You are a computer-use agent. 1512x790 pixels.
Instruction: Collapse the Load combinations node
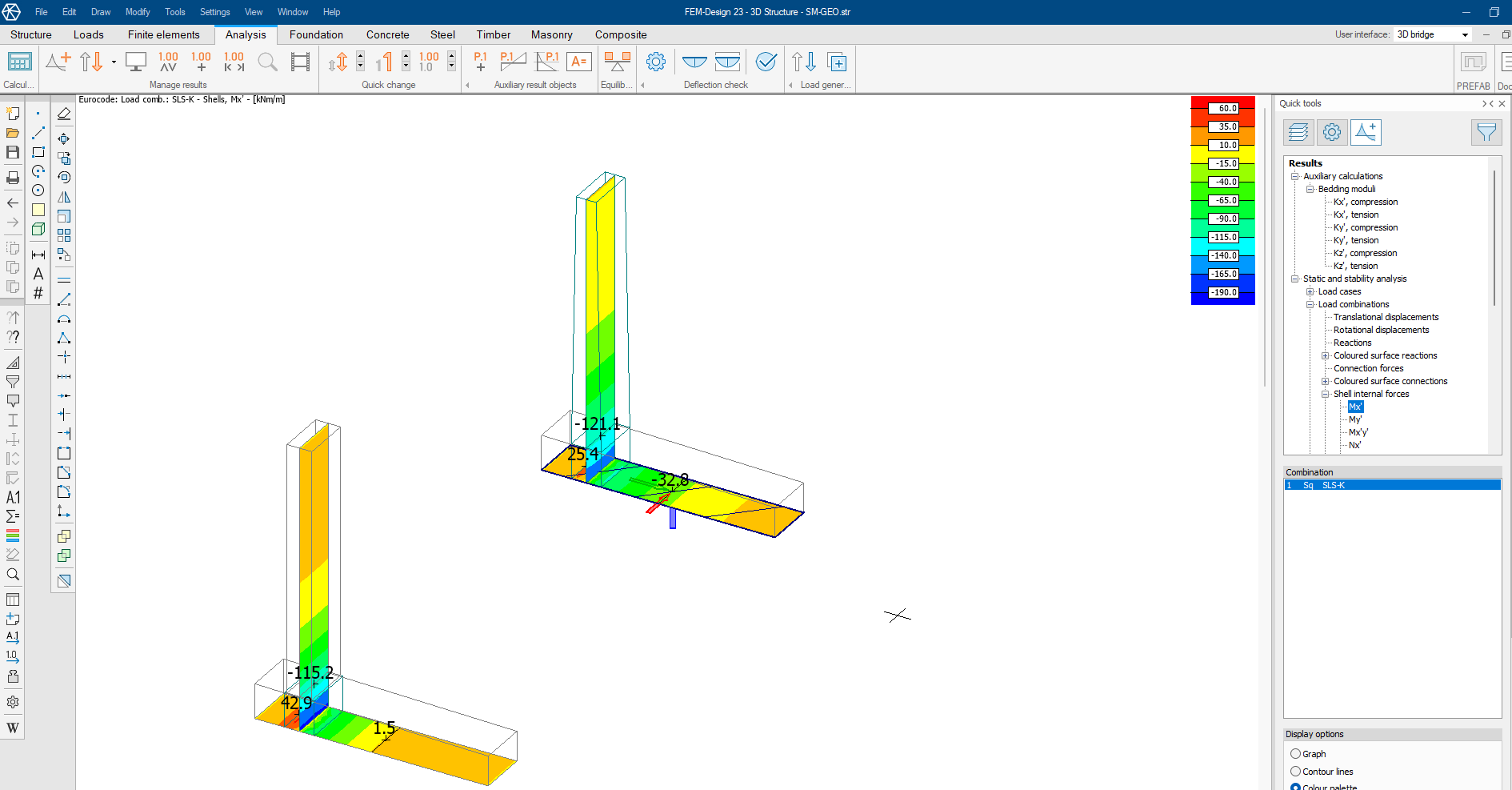(x=1310, y=304)
